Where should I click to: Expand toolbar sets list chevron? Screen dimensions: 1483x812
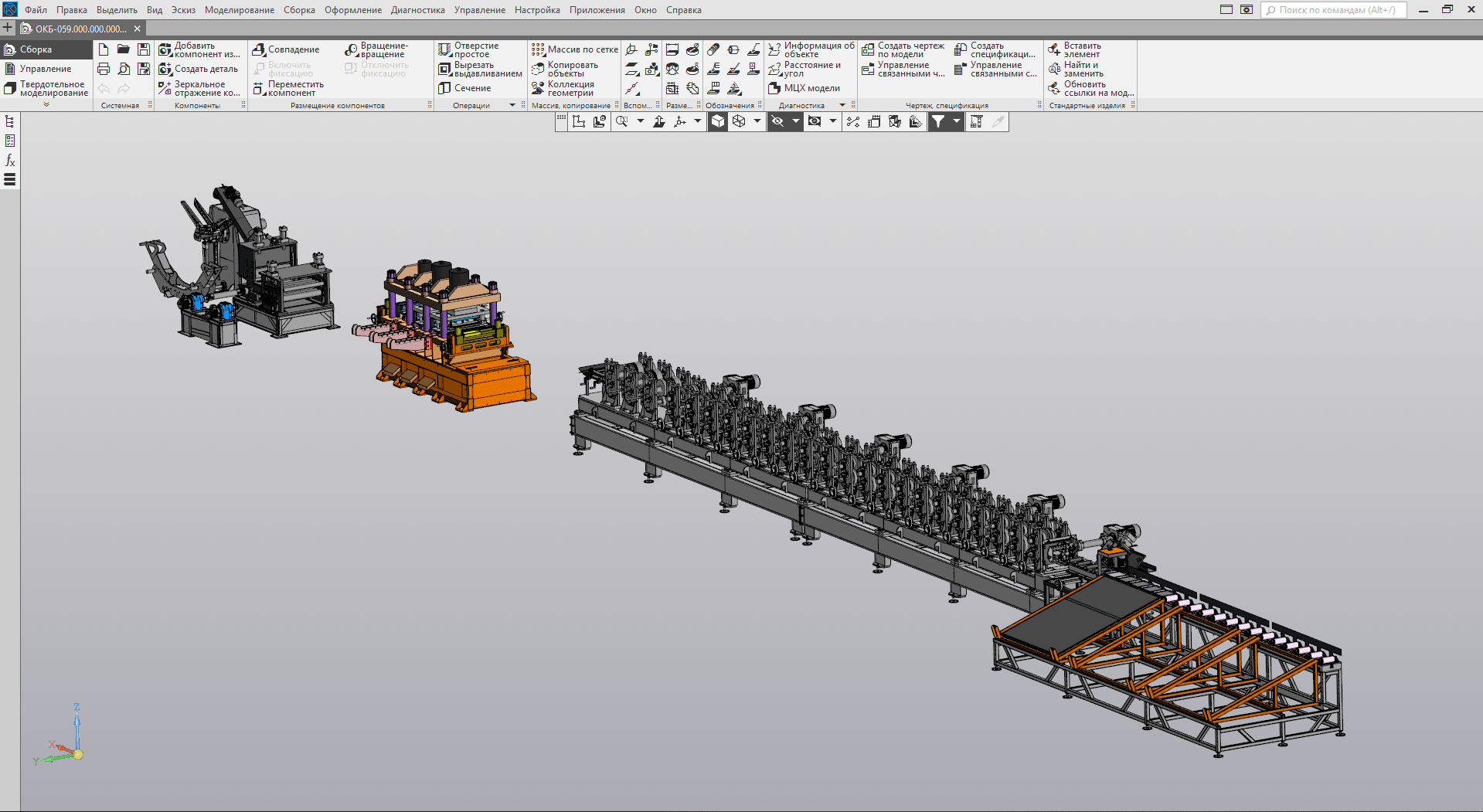point(46,104)
